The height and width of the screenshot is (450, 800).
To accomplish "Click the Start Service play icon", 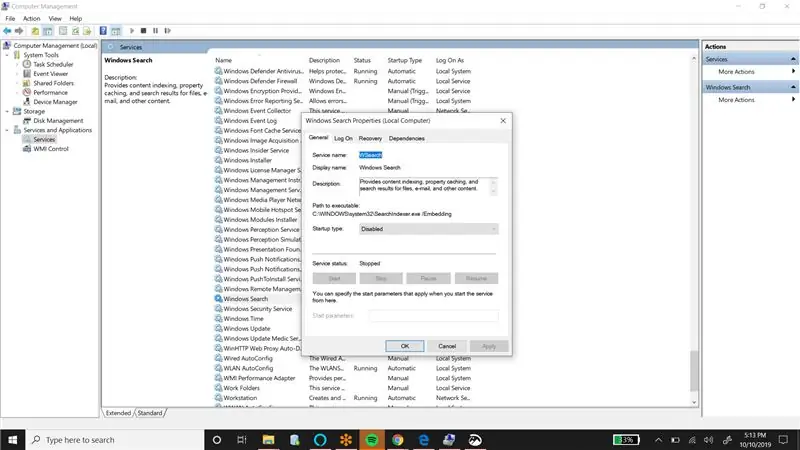I will tap(132, 31).
